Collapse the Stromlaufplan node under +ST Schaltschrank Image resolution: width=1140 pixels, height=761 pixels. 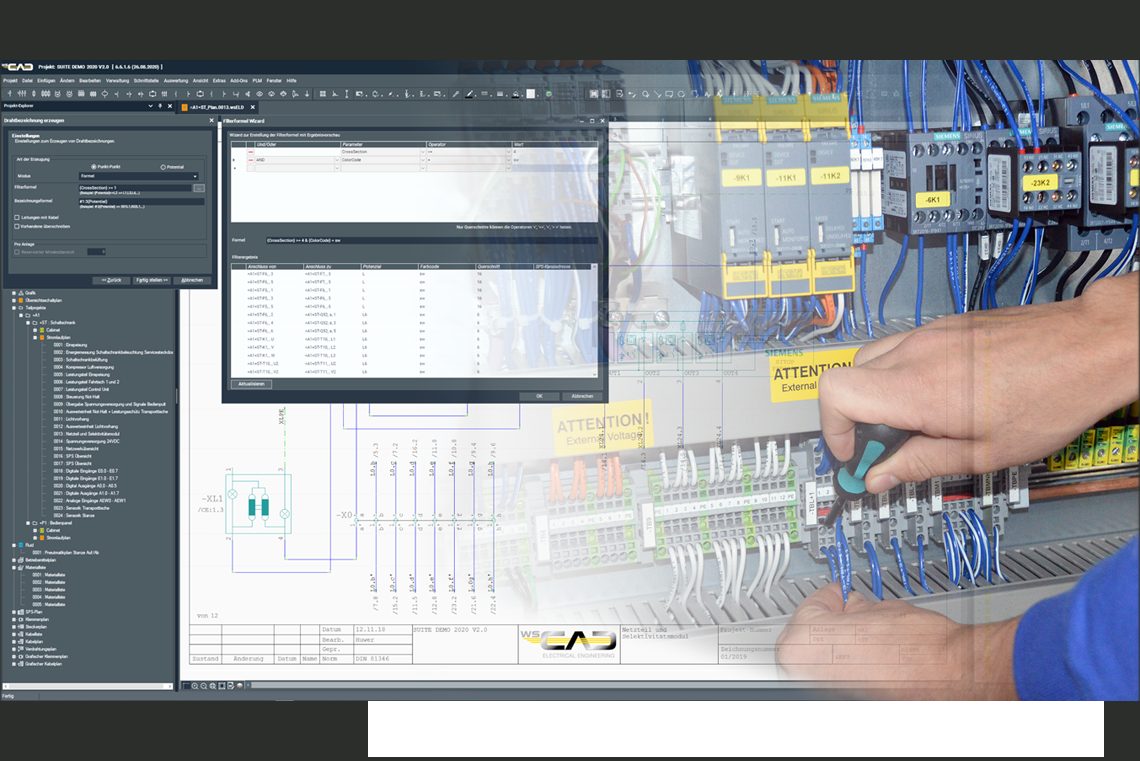(x=35, y=337)
